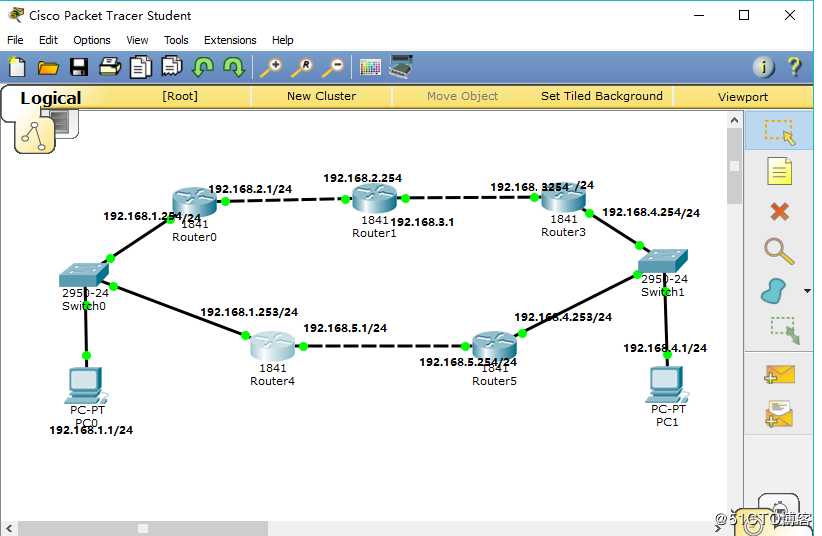822x536 pixels.
Task: Click the horizontal scrollbar thumb
Action: (143, 528)
